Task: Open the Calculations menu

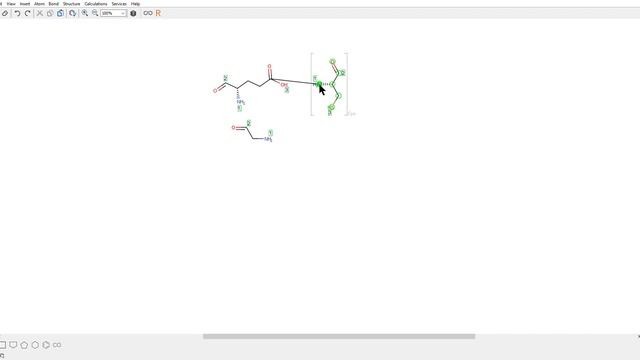Action: coord(96,4)
